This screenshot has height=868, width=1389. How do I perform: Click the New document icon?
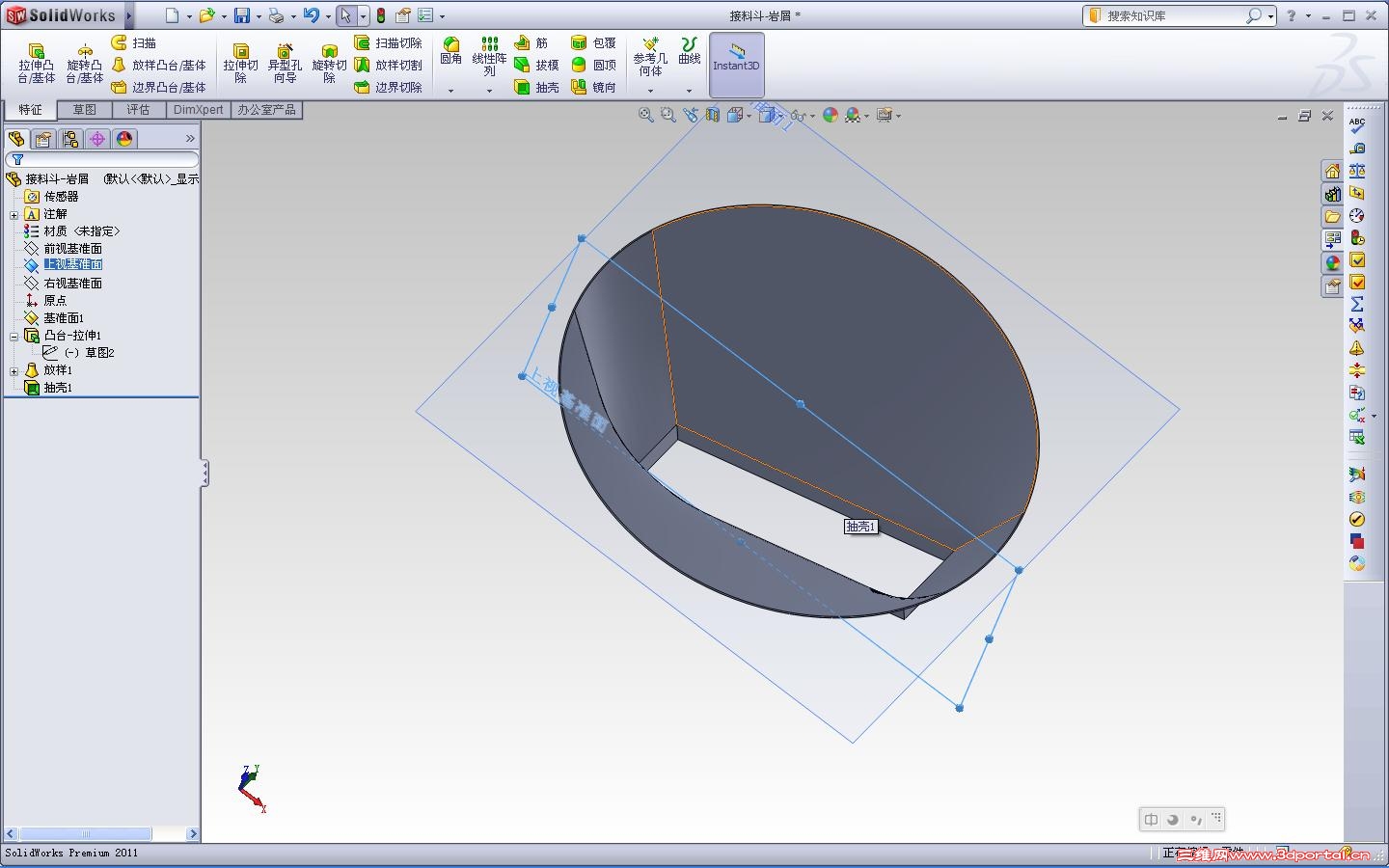[172, 15]
